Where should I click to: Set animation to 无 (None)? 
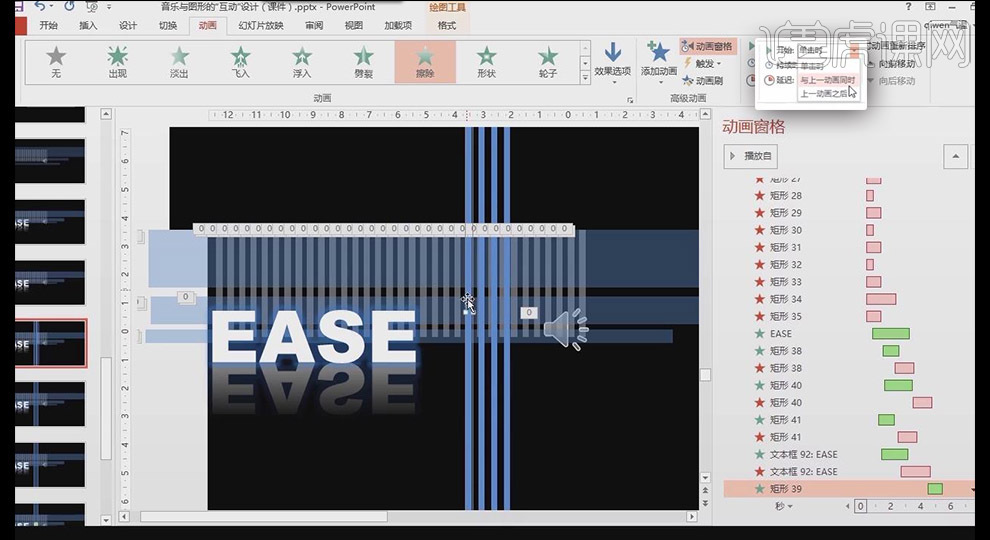[x=56, y=62]
